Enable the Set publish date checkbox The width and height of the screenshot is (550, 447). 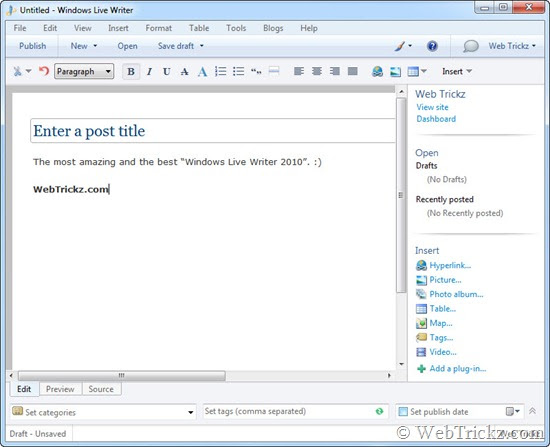[403, 412]
